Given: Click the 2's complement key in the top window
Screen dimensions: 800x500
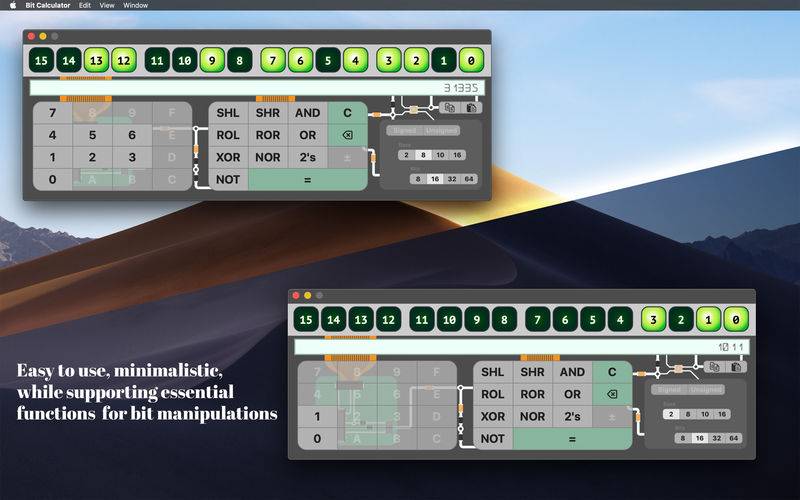Looking at the screenshot, I should 308,157.
